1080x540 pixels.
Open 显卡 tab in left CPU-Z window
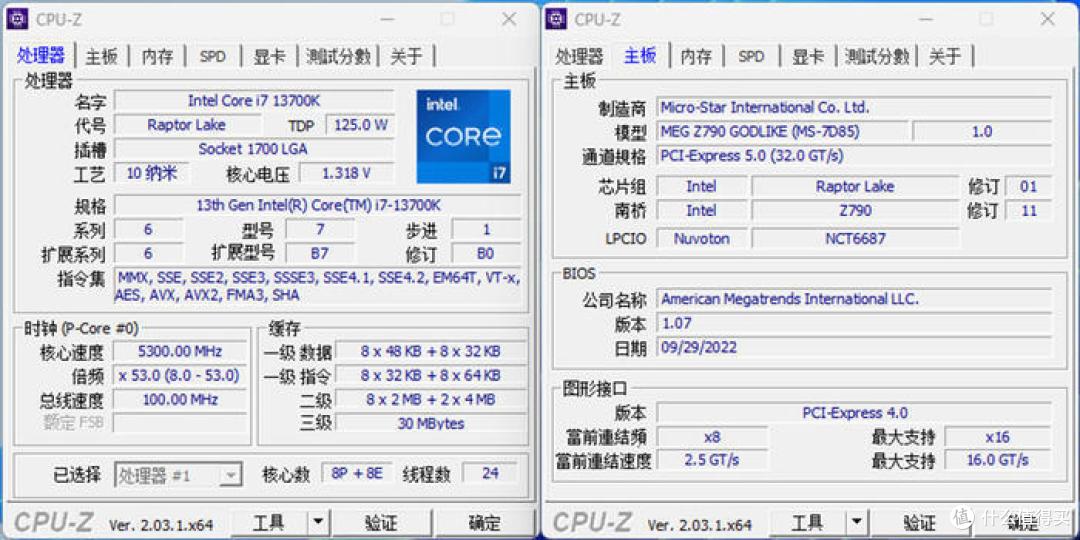pos(269,56)
